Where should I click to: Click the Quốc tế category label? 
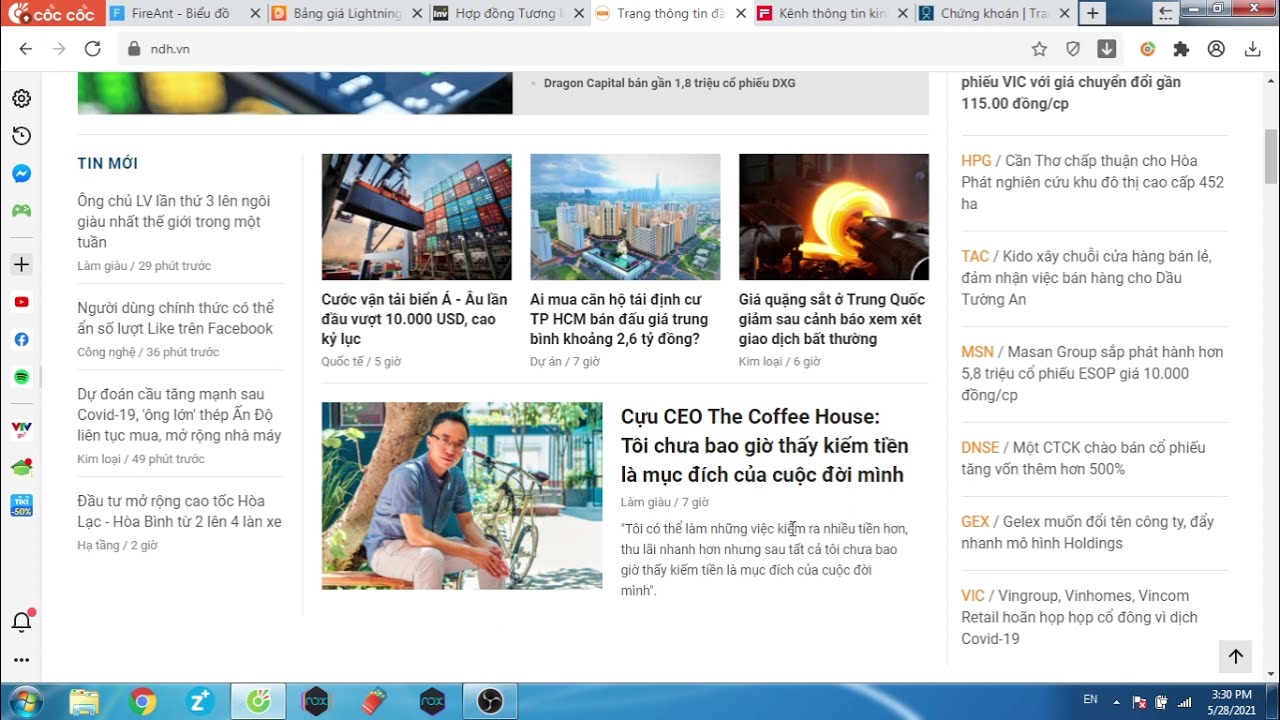point(342,361)
